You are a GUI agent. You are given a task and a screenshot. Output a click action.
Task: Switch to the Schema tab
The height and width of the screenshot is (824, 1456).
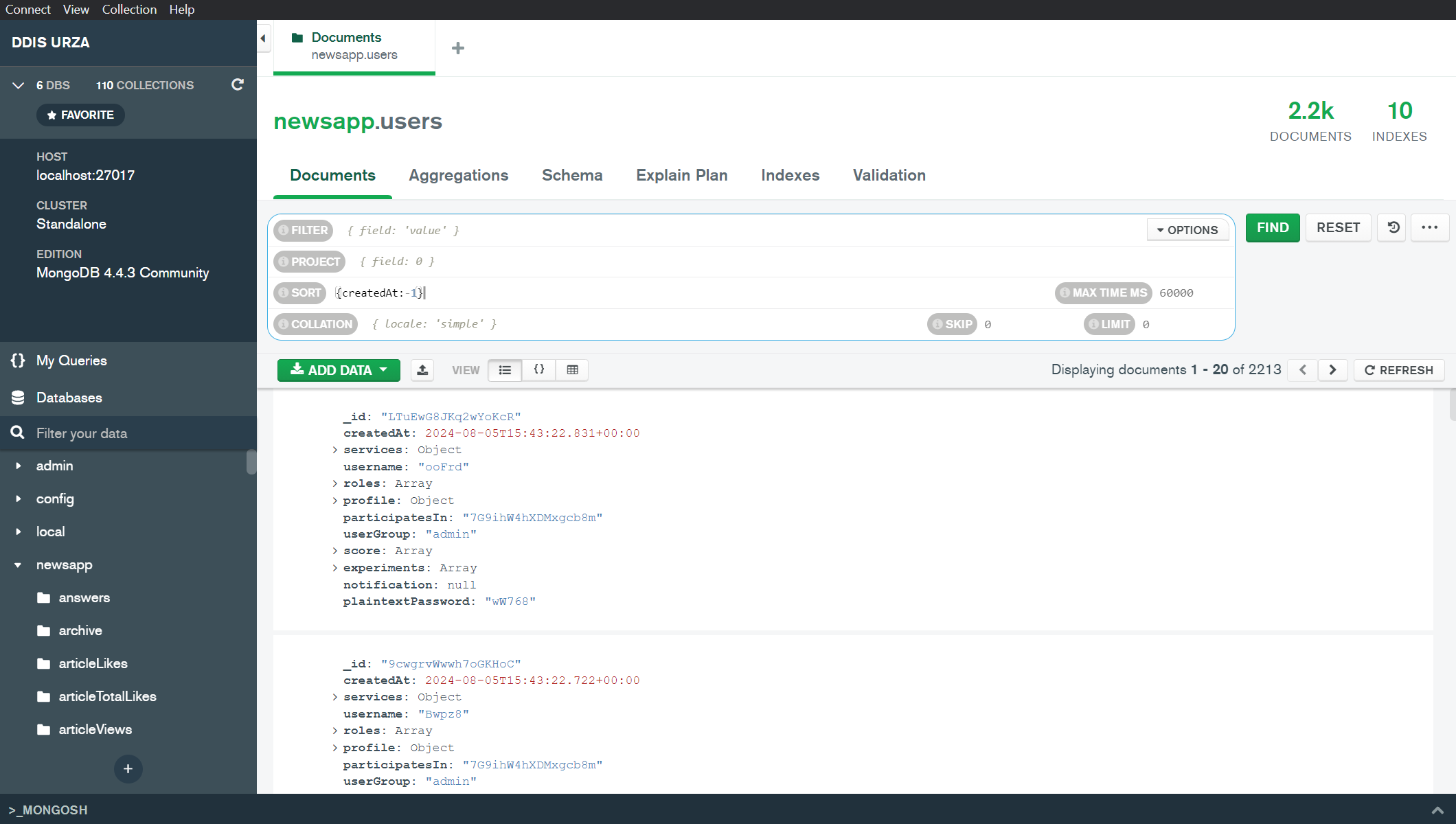click(x=572, y=175)
